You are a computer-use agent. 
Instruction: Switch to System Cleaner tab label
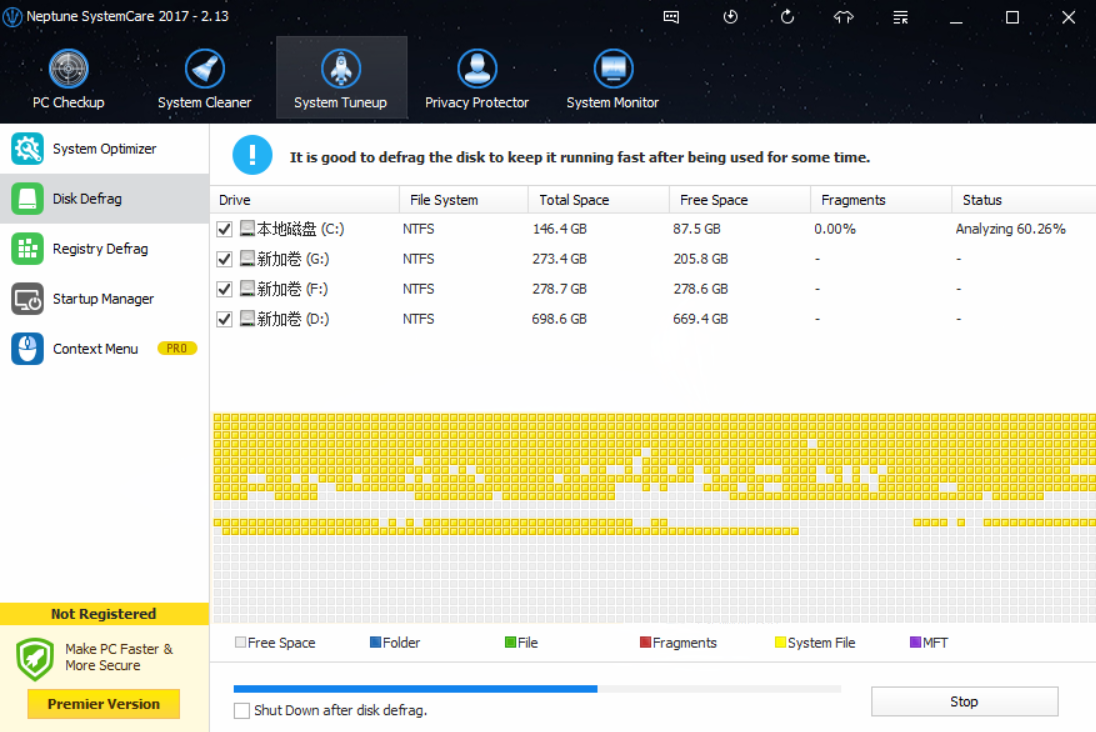(x=204, y=102)
